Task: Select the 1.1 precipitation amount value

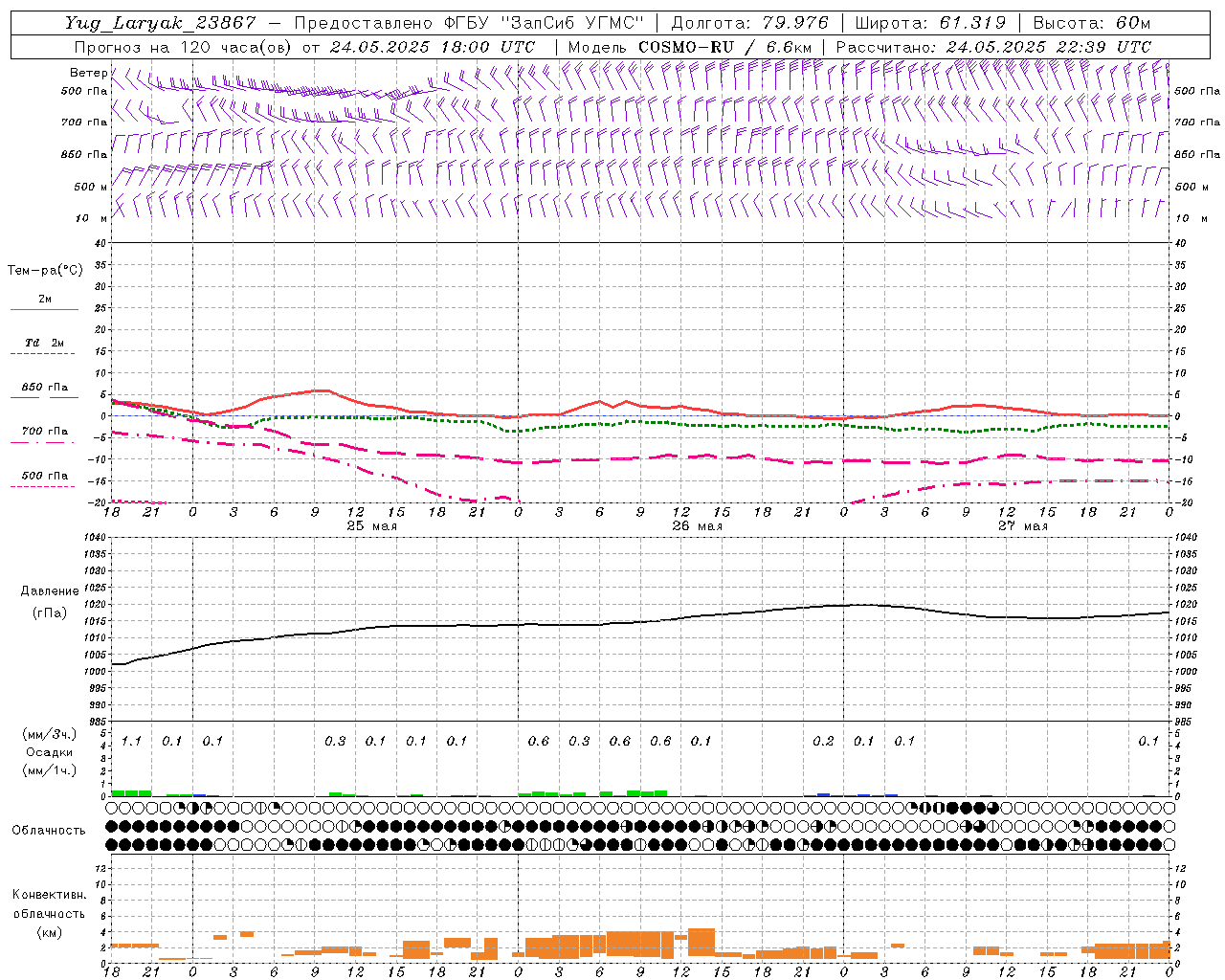Action: tap(131, 741)
